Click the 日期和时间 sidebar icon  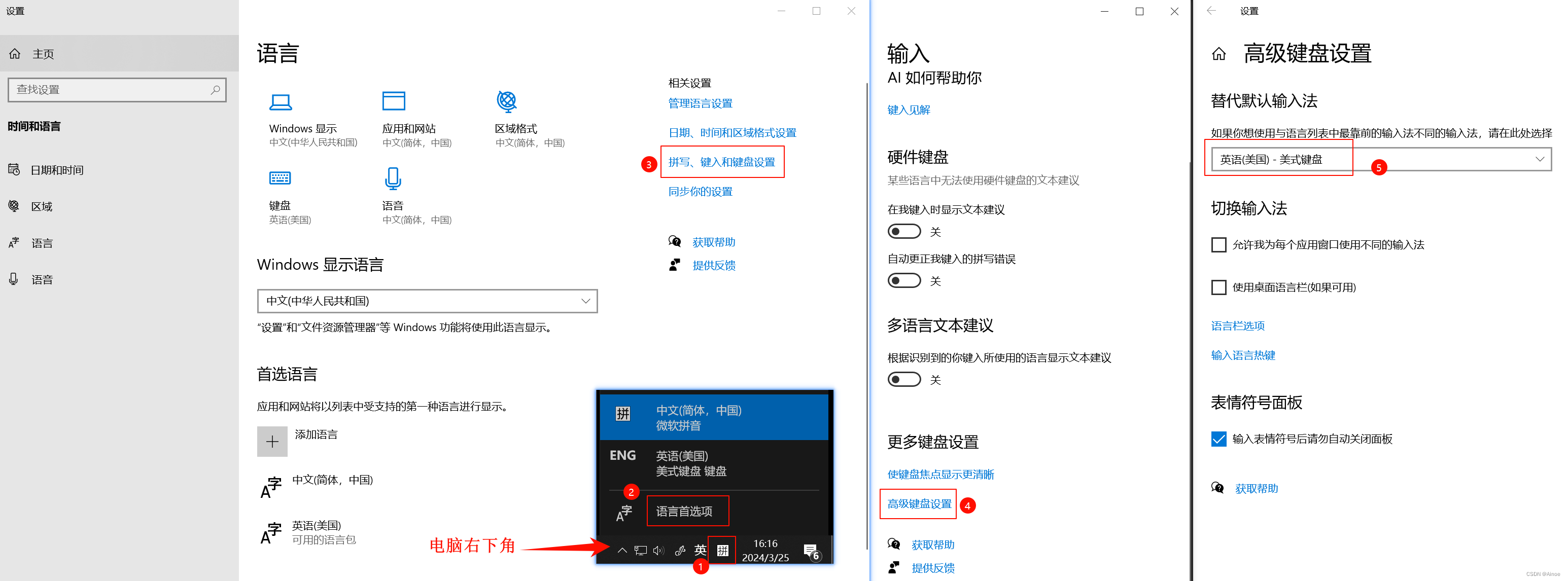tap(14, 170)
